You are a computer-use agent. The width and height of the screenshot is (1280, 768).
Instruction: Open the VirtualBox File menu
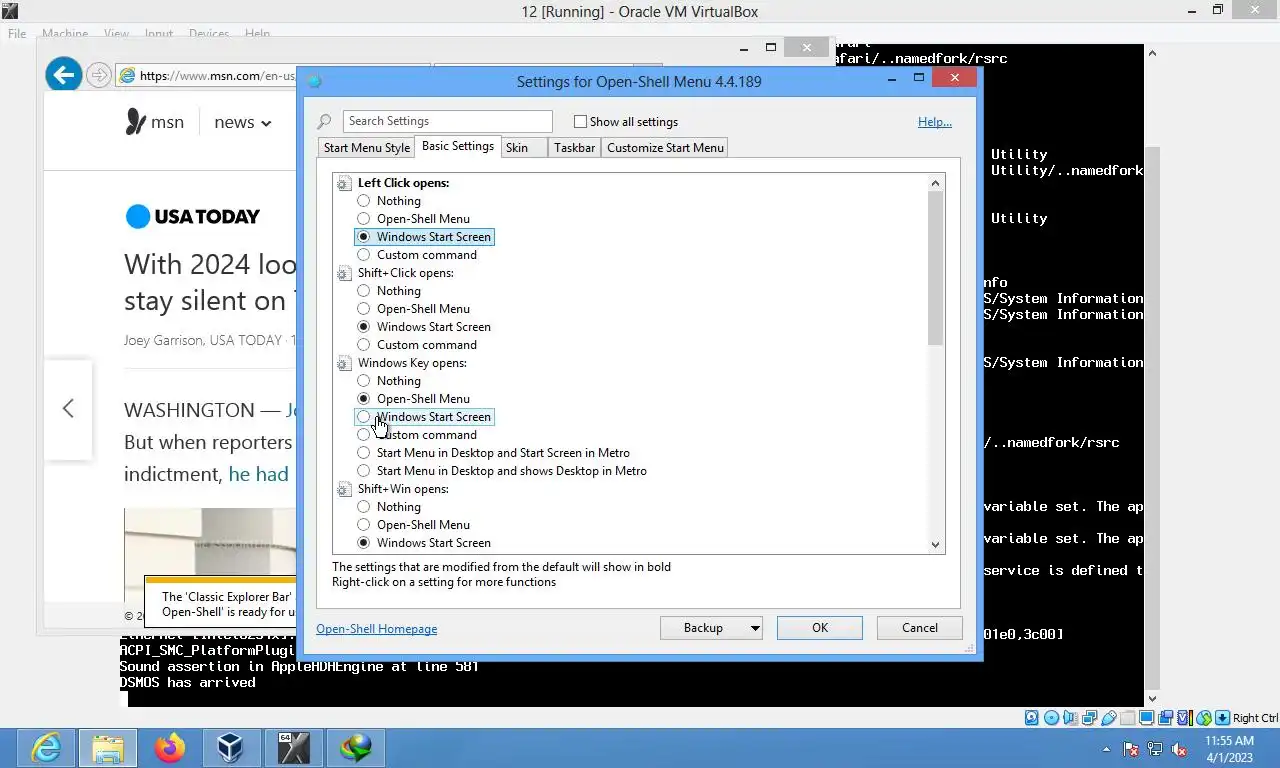point(17,33)
